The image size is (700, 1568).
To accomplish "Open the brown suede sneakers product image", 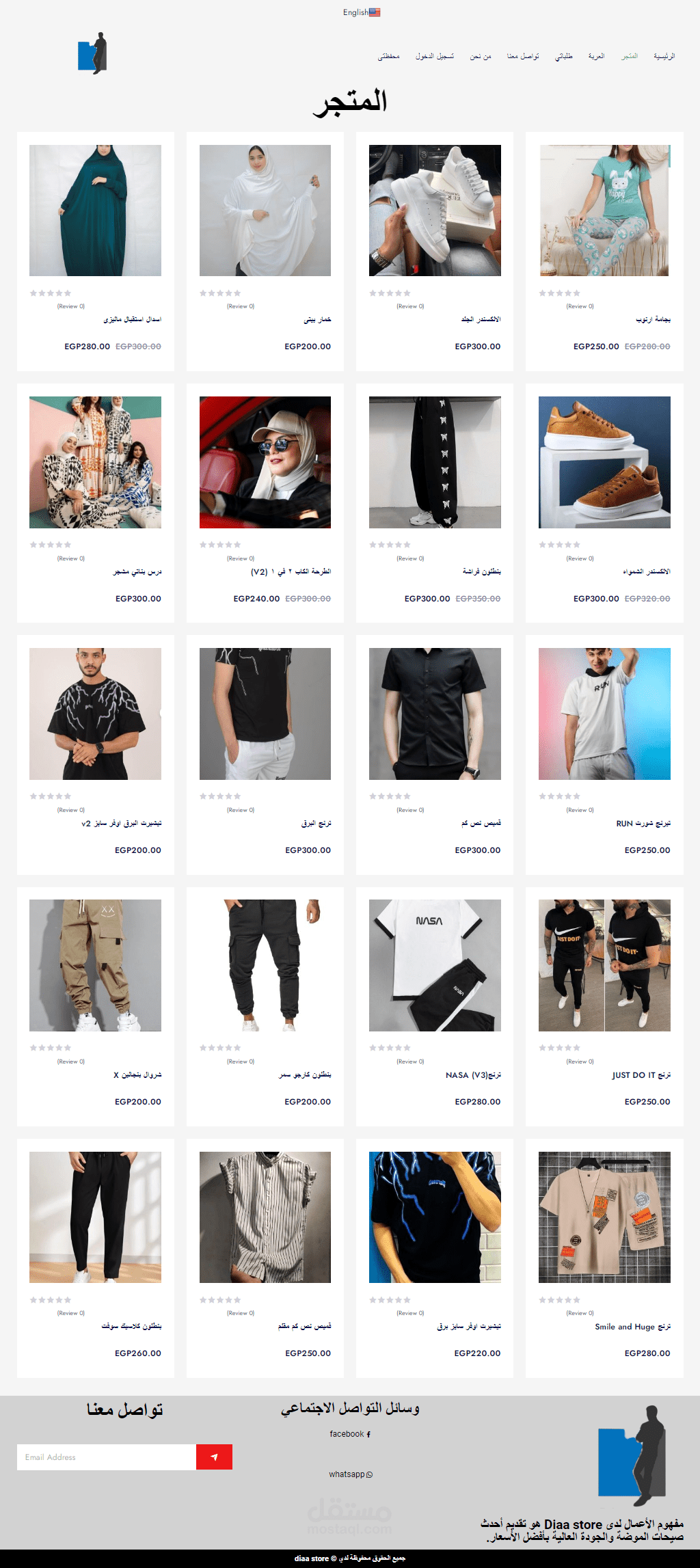I will click(x=604, y=462).
